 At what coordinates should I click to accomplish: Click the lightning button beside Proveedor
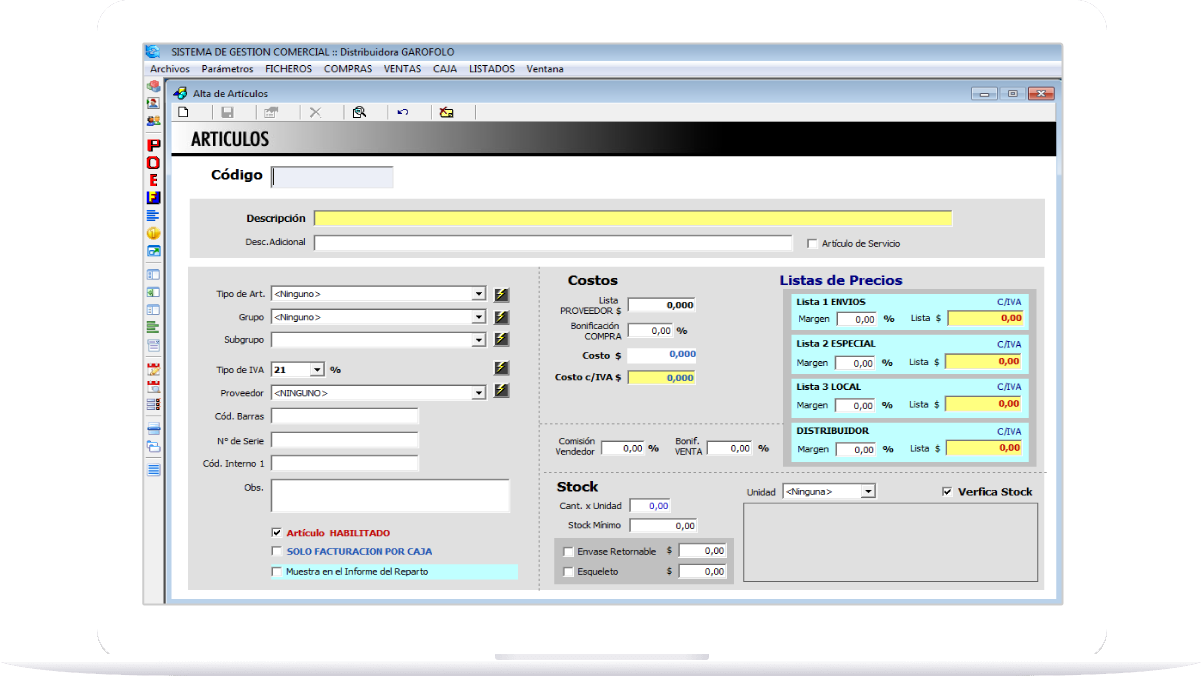click(501, 392)
